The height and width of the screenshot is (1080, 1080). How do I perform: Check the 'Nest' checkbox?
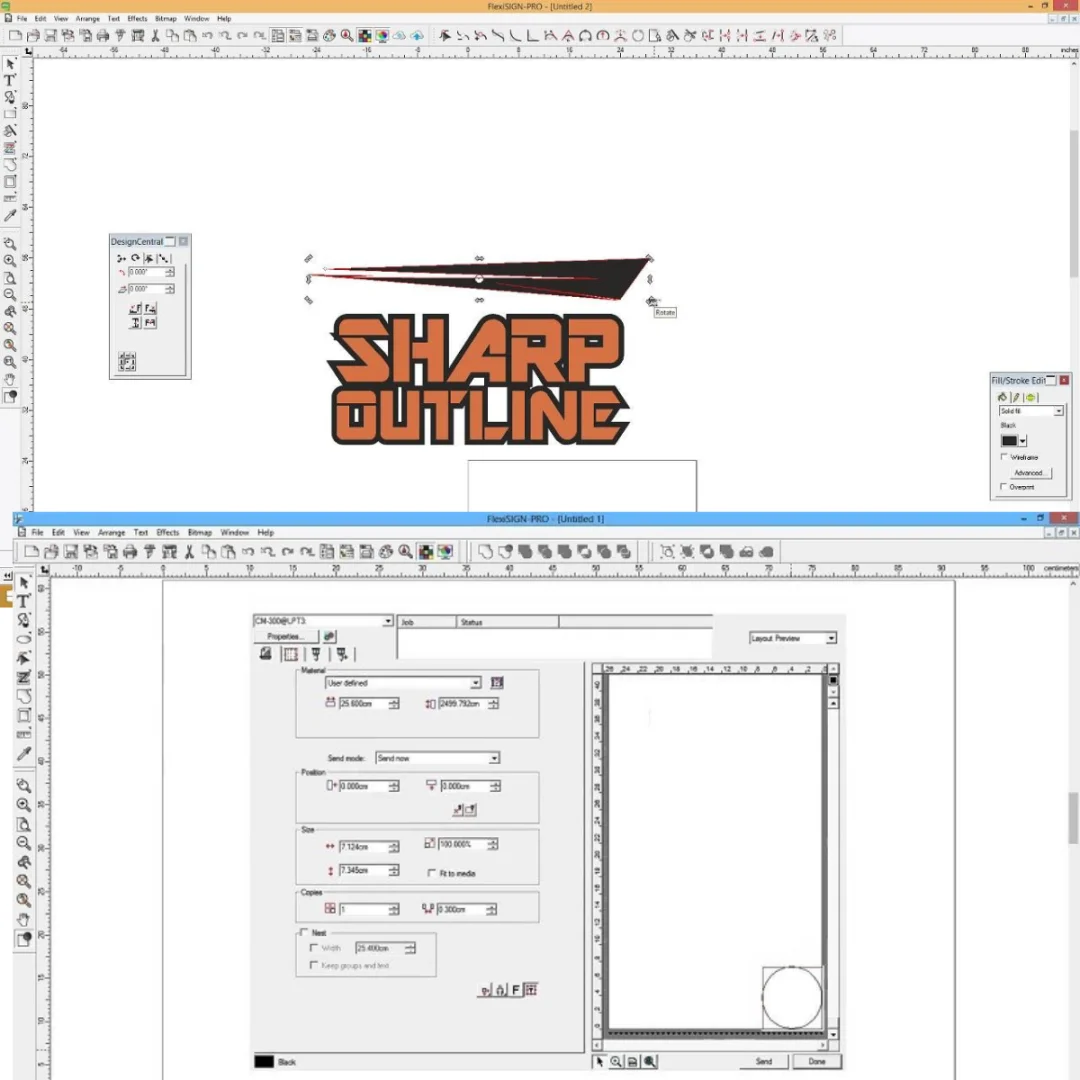pyautogui.click(x=305, y=932)
